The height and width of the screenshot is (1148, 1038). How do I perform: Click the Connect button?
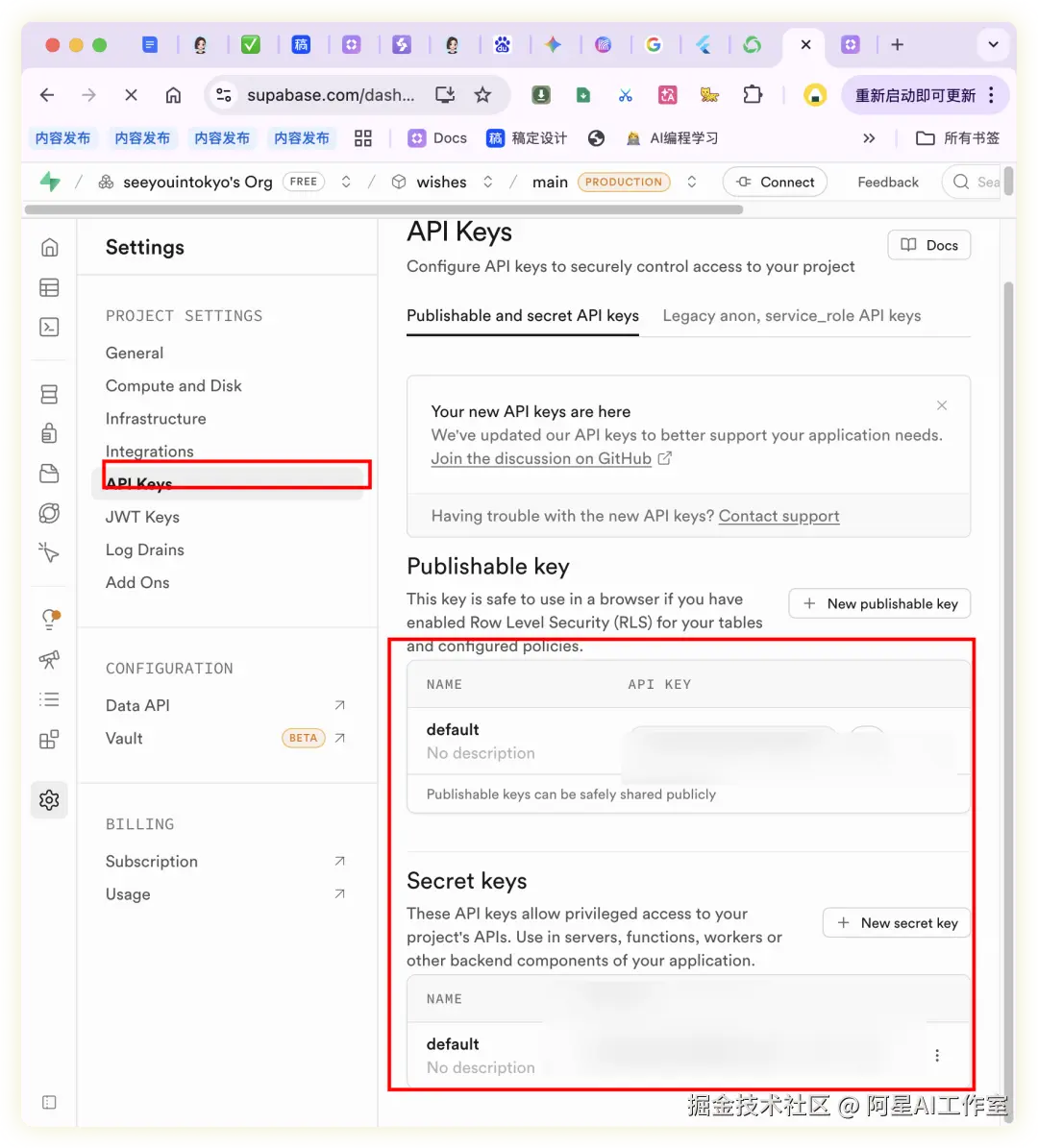point(775,182)
